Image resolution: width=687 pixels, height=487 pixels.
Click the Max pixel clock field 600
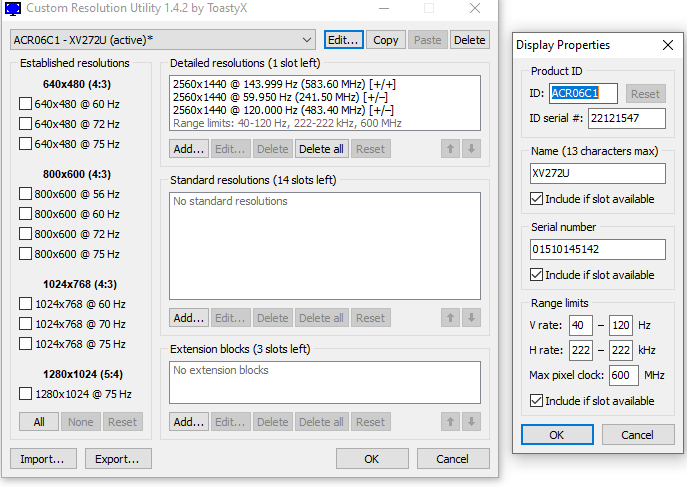(x=624, y=375)
